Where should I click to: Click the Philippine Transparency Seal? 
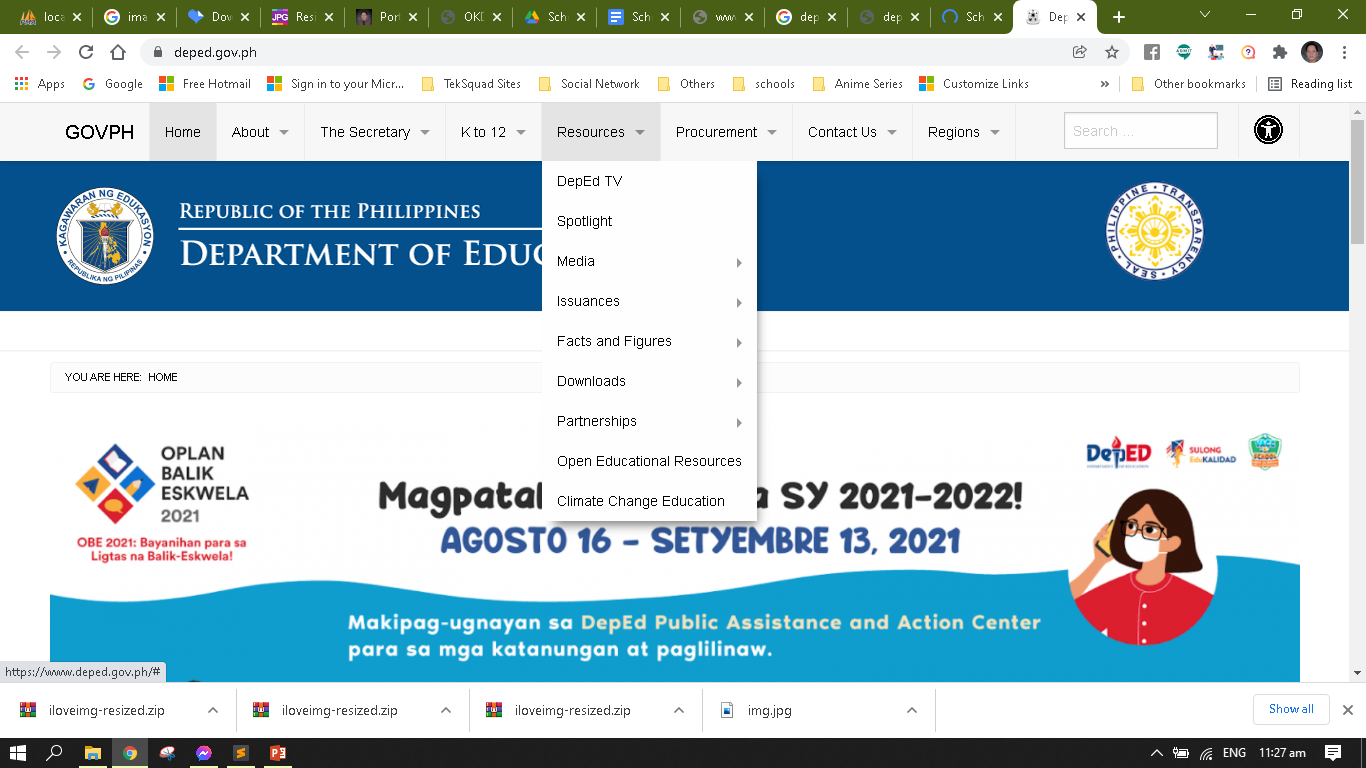[x=1154, y=231]
